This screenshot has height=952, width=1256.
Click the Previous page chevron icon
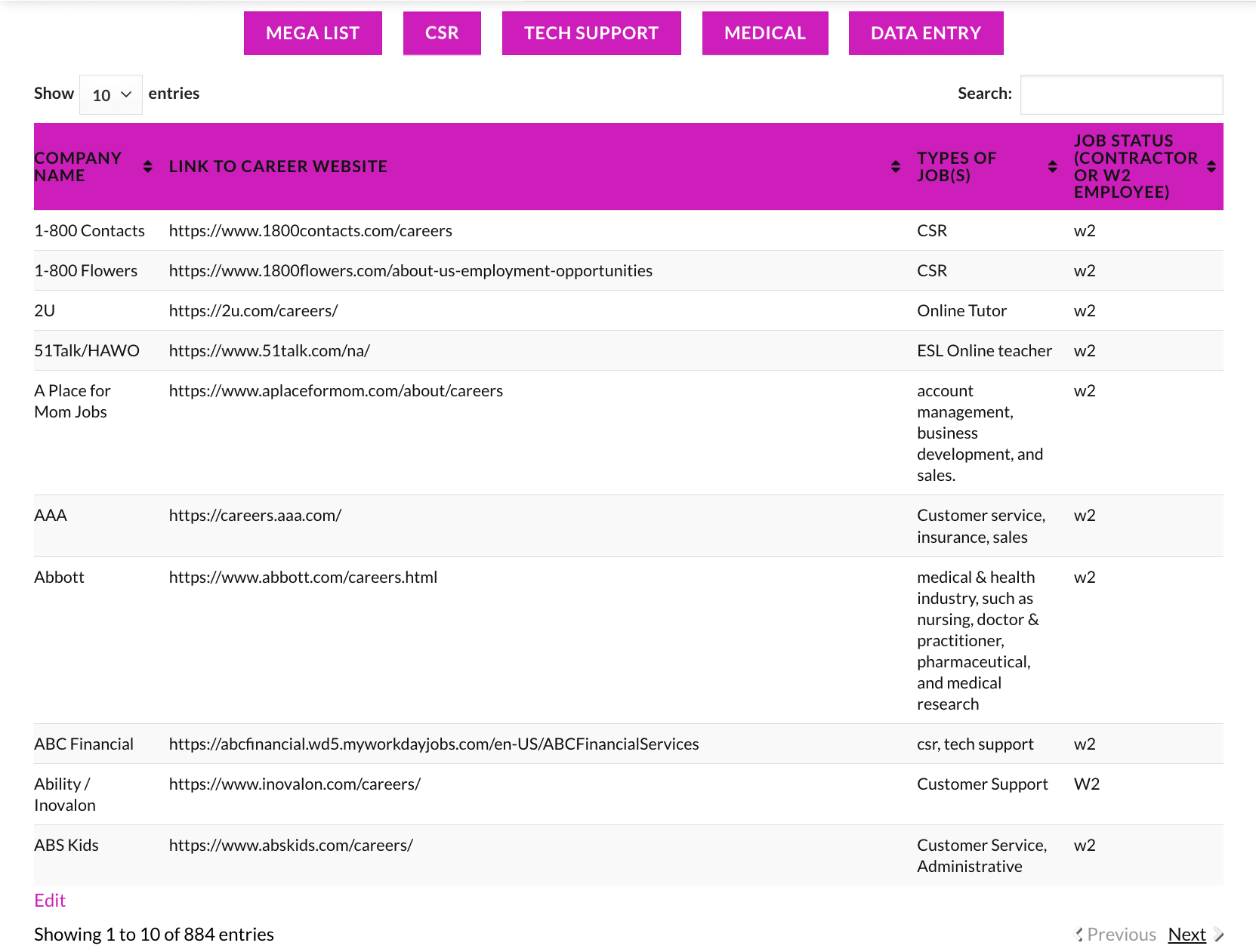(x=1079, y=935)
